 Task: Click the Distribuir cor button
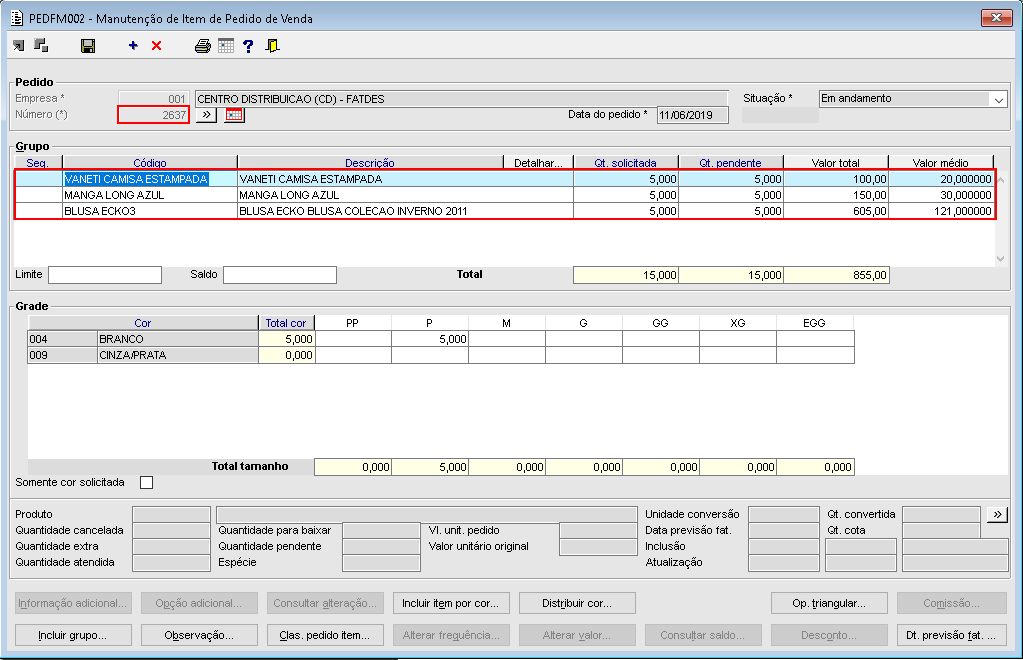coord(577,603)
